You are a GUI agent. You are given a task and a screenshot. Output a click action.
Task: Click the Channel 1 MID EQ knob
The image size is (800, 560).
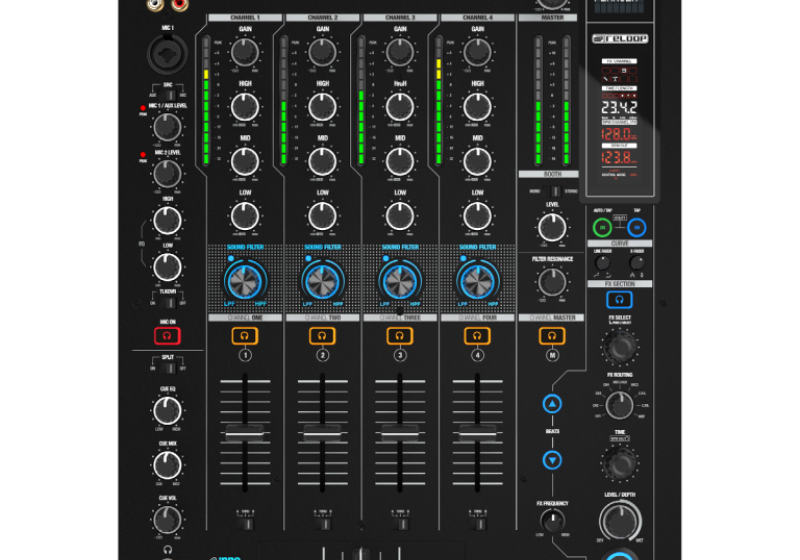coord(245,162)
